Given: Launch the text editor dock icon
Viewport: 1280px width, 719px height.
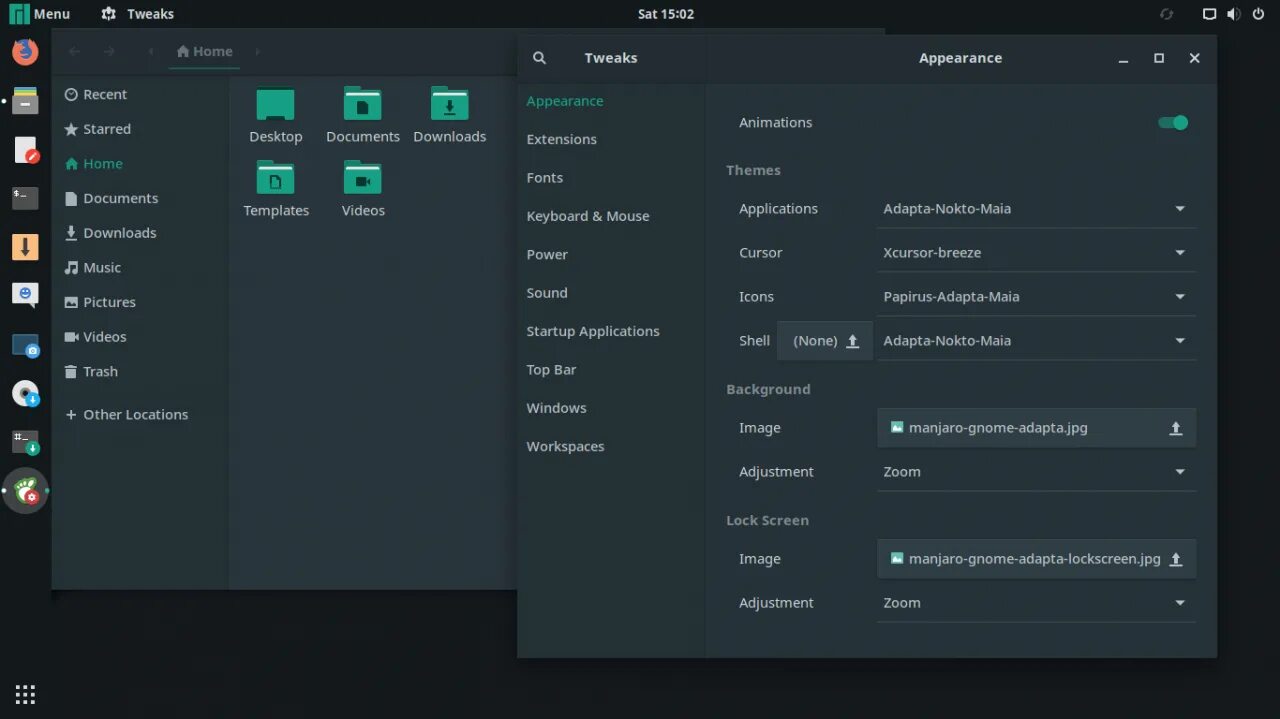Looking at the screenshot, I should click(x=26, y=150).
